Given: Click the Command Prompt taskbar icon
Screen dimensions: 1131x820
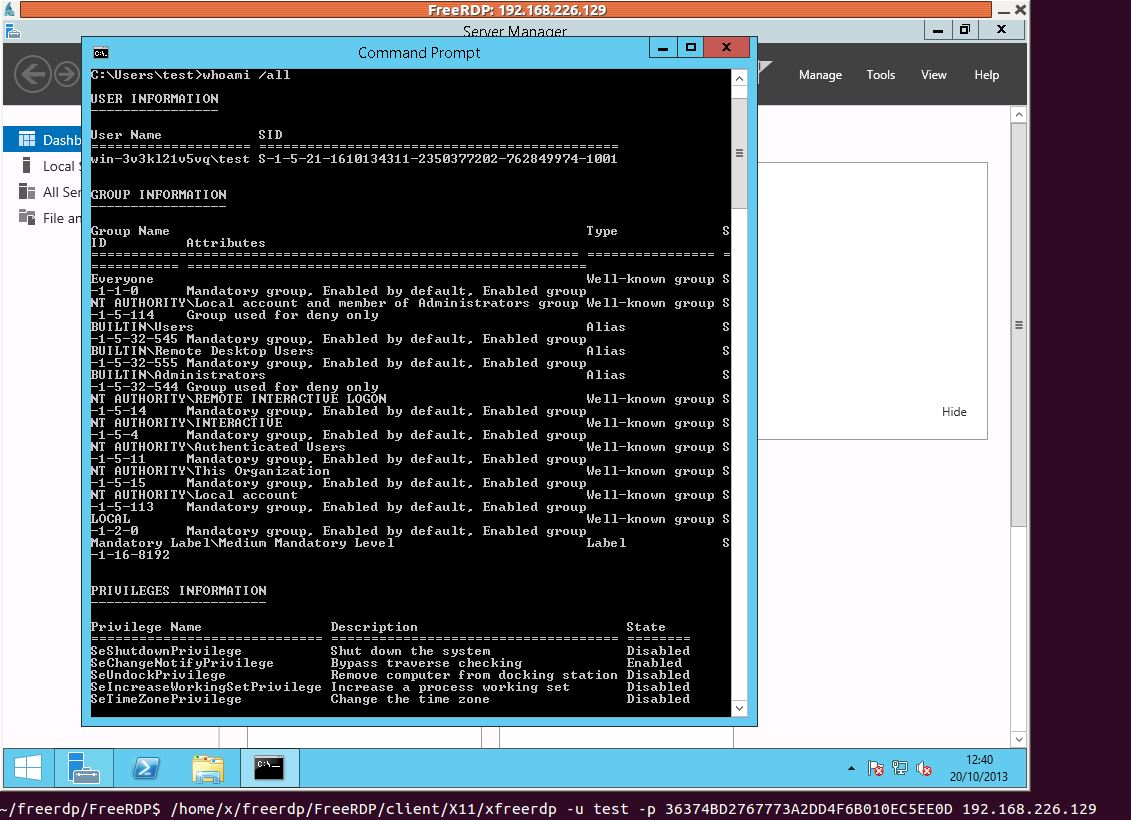Looking at the screenshot, I should coord(269,767).
